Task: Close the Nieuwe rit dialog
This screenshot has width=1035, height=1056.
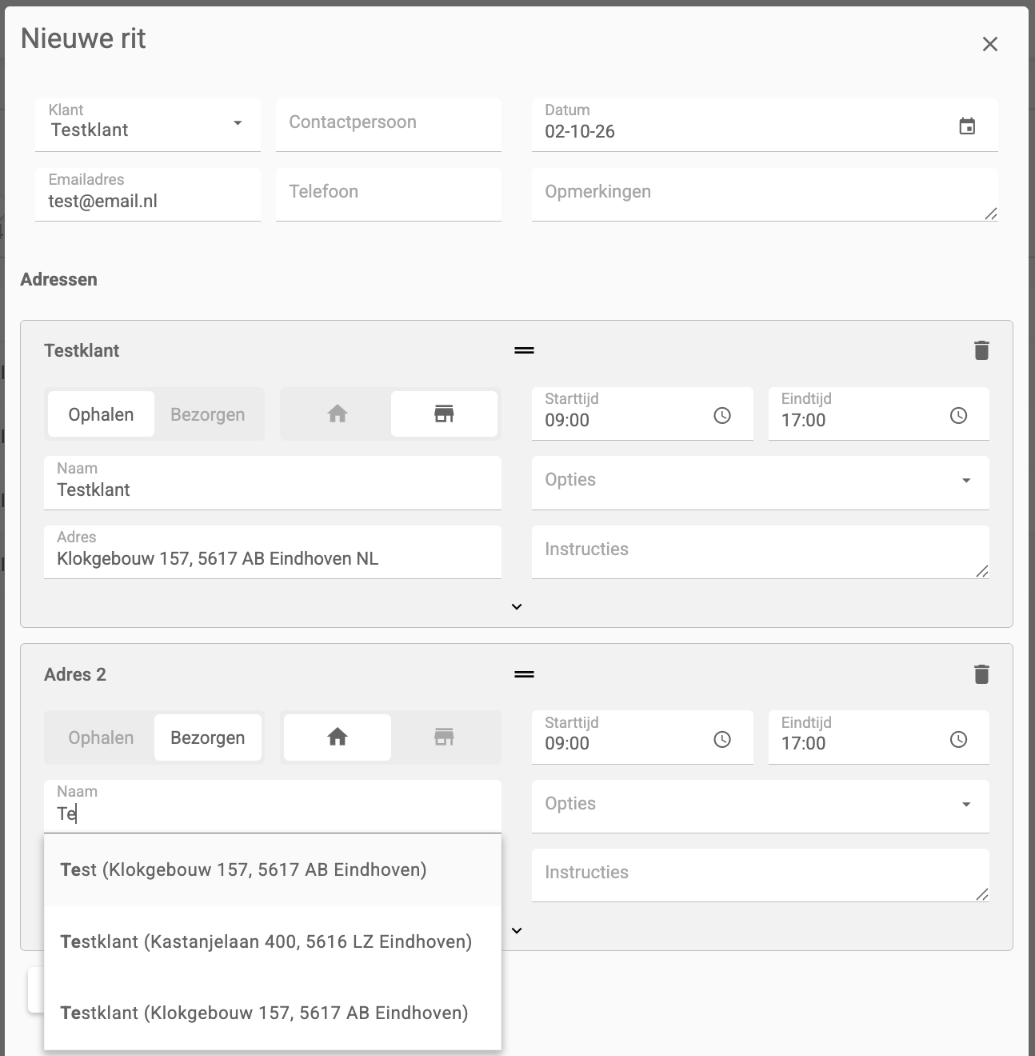Action: 990,44
